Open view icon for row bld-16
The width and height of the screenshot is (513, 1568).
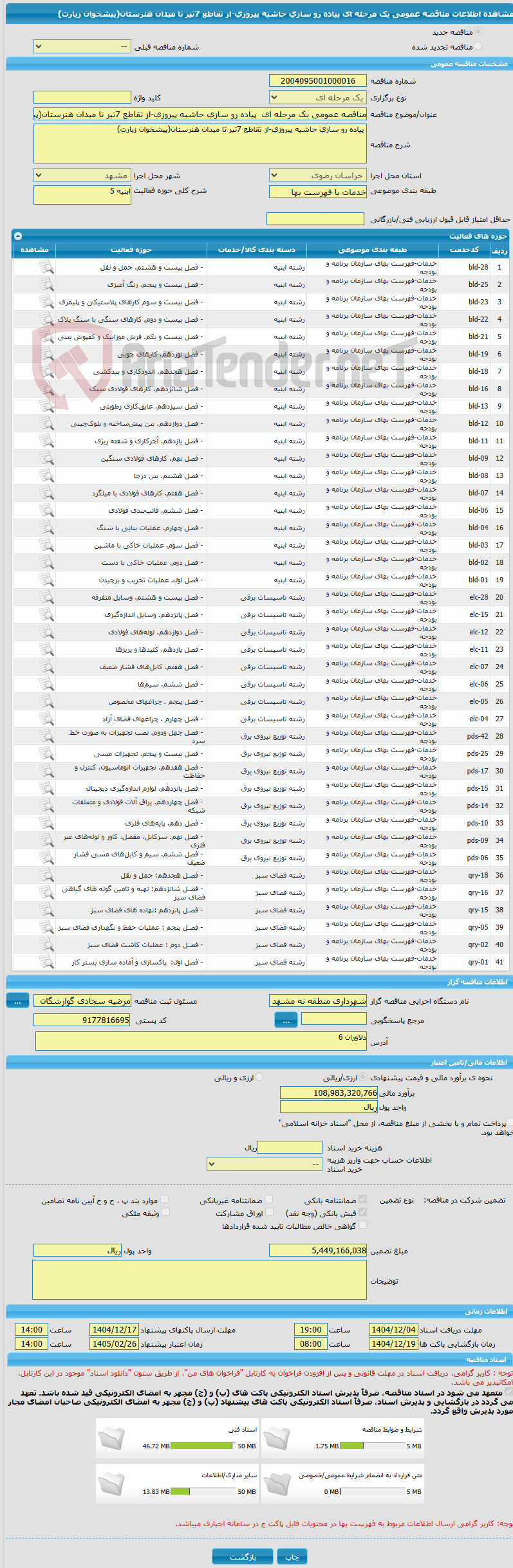(x=46, y=389)
